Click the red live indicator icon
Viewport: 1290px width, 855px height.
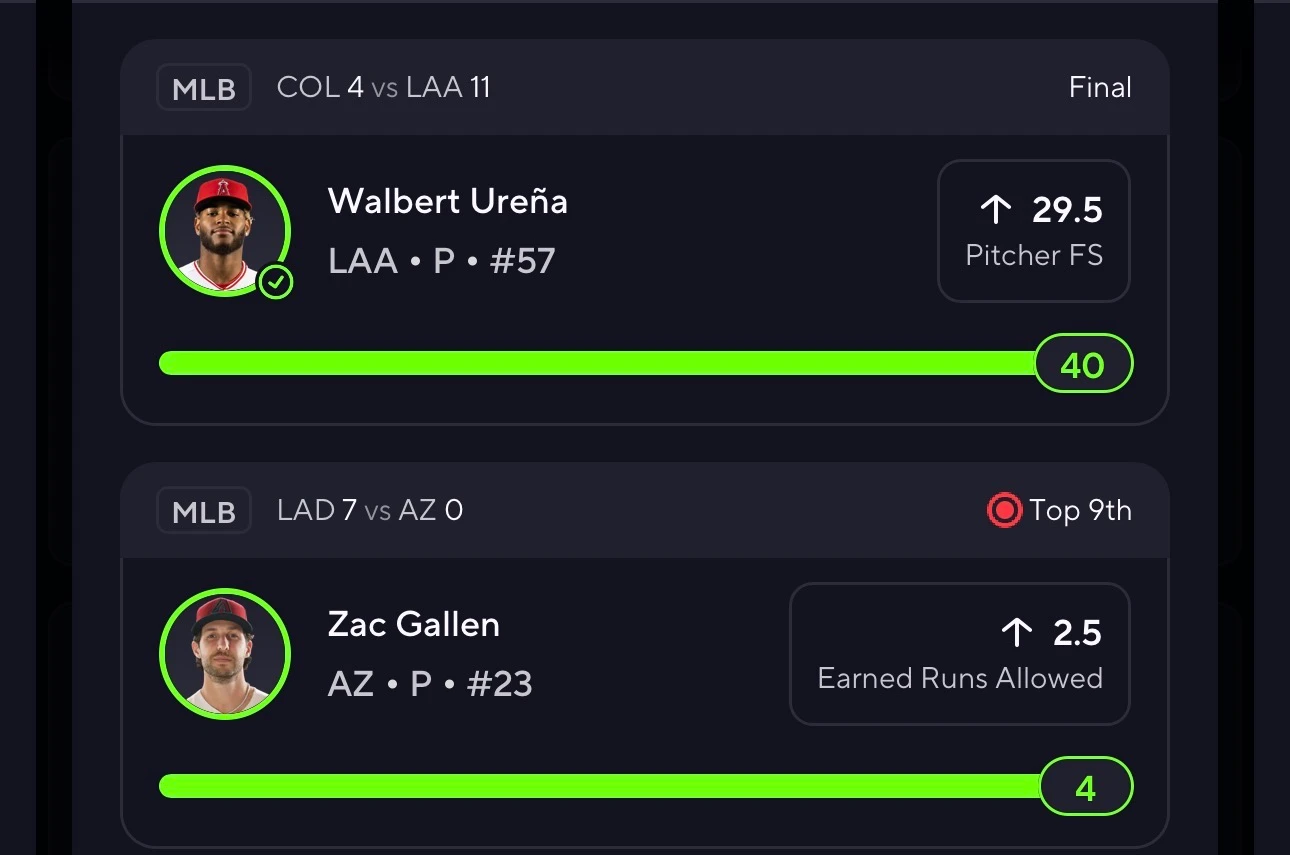point(1003,511)
